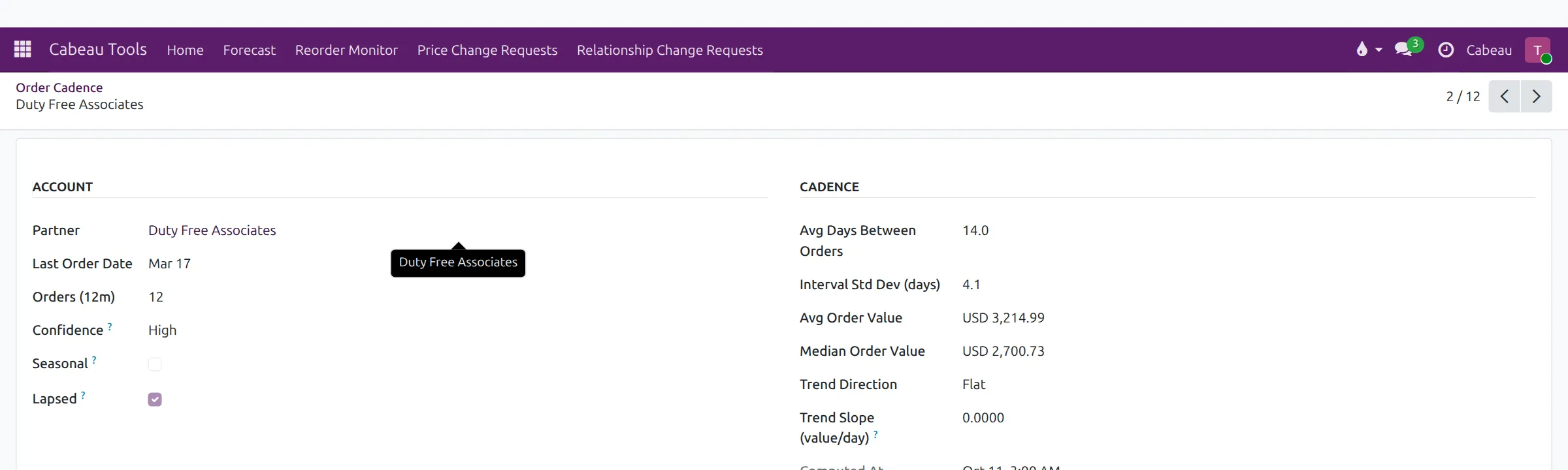This screenshot has height=470, width=1568.
Task: Show help for Trend Slope field
Action: [875, 433]
